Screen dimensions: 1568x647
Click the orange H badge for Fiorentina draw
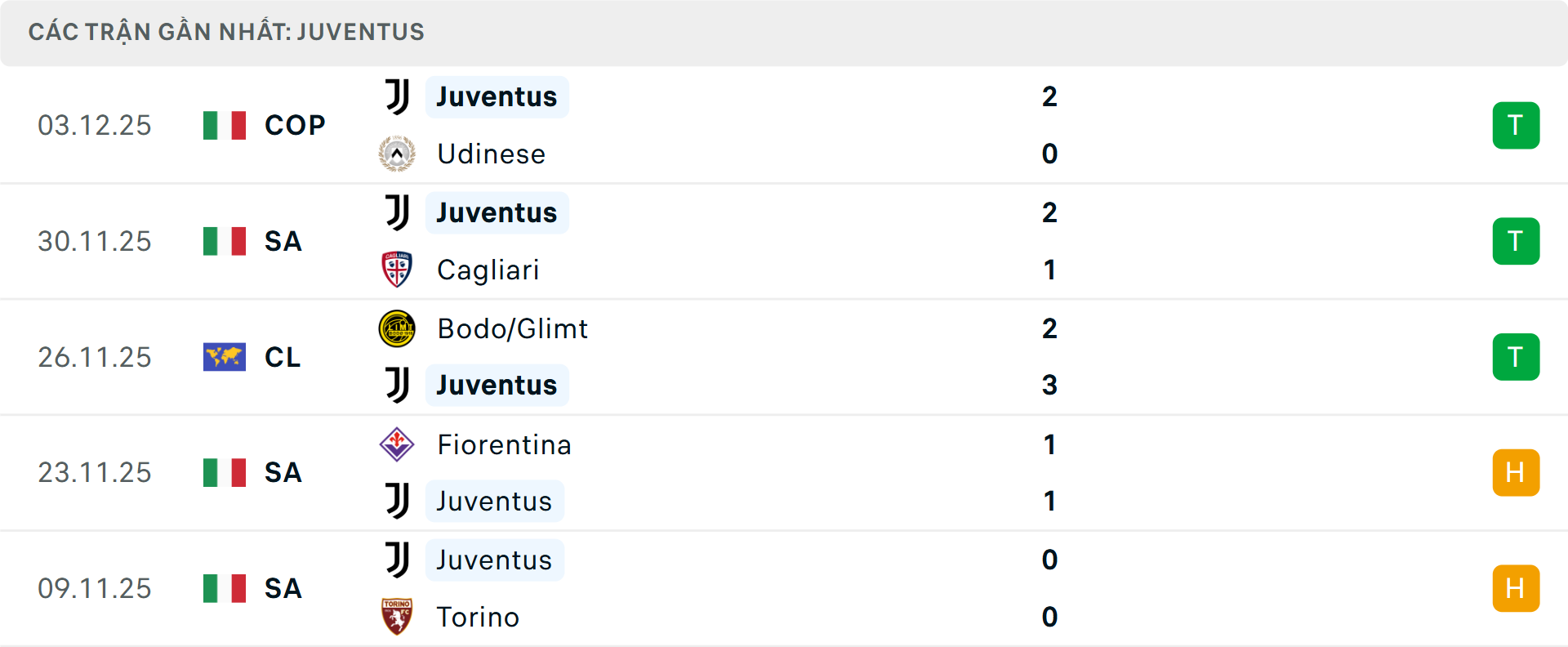click(x=1517, y=472)
